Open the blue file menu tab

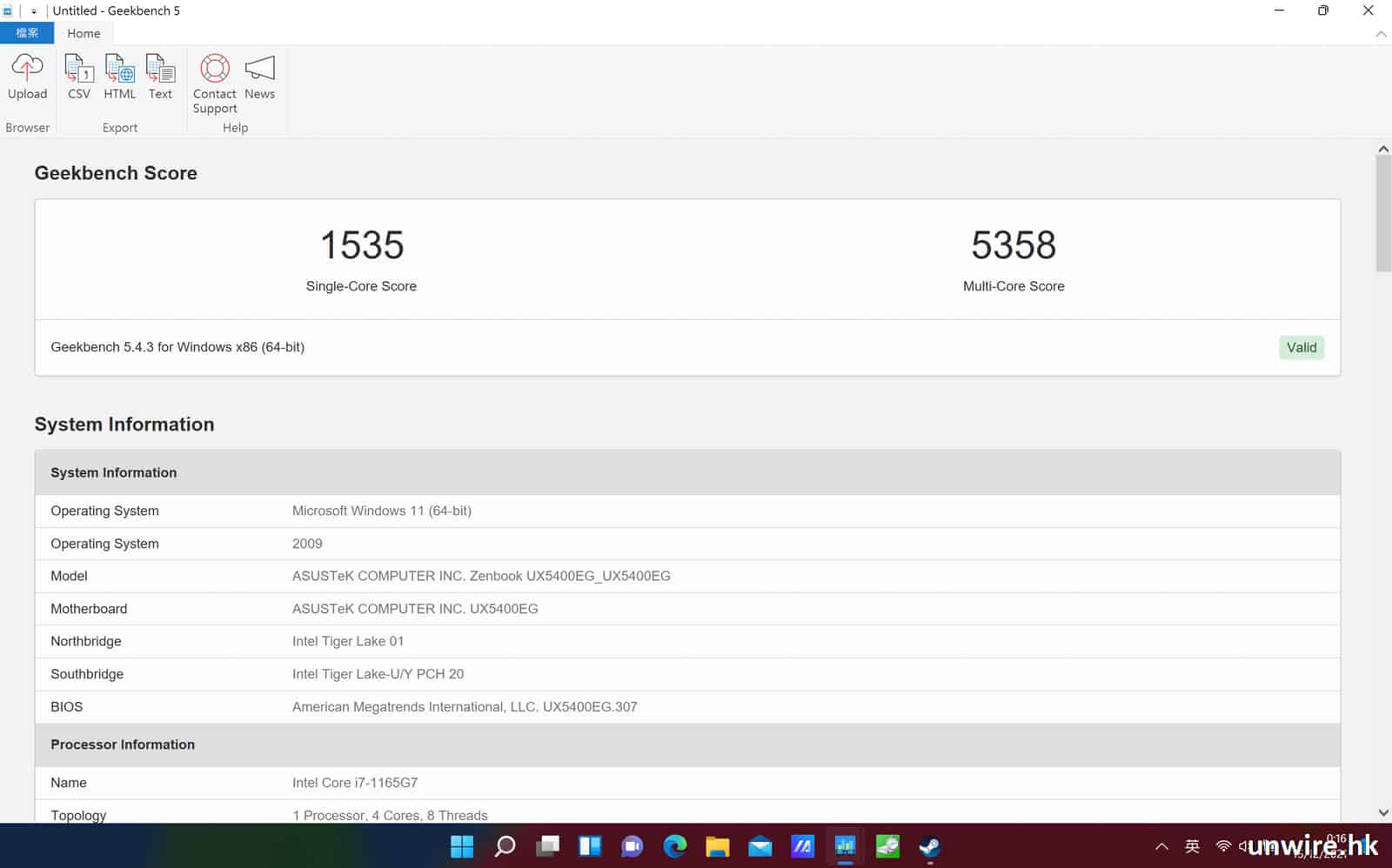coord(27,33)
